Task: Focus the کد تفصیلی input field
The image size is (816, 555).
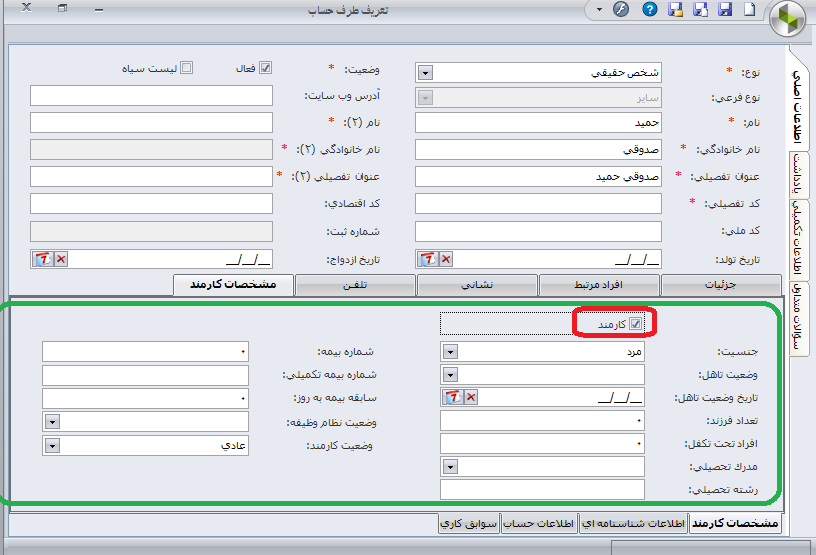Action: tap(538, 204)
